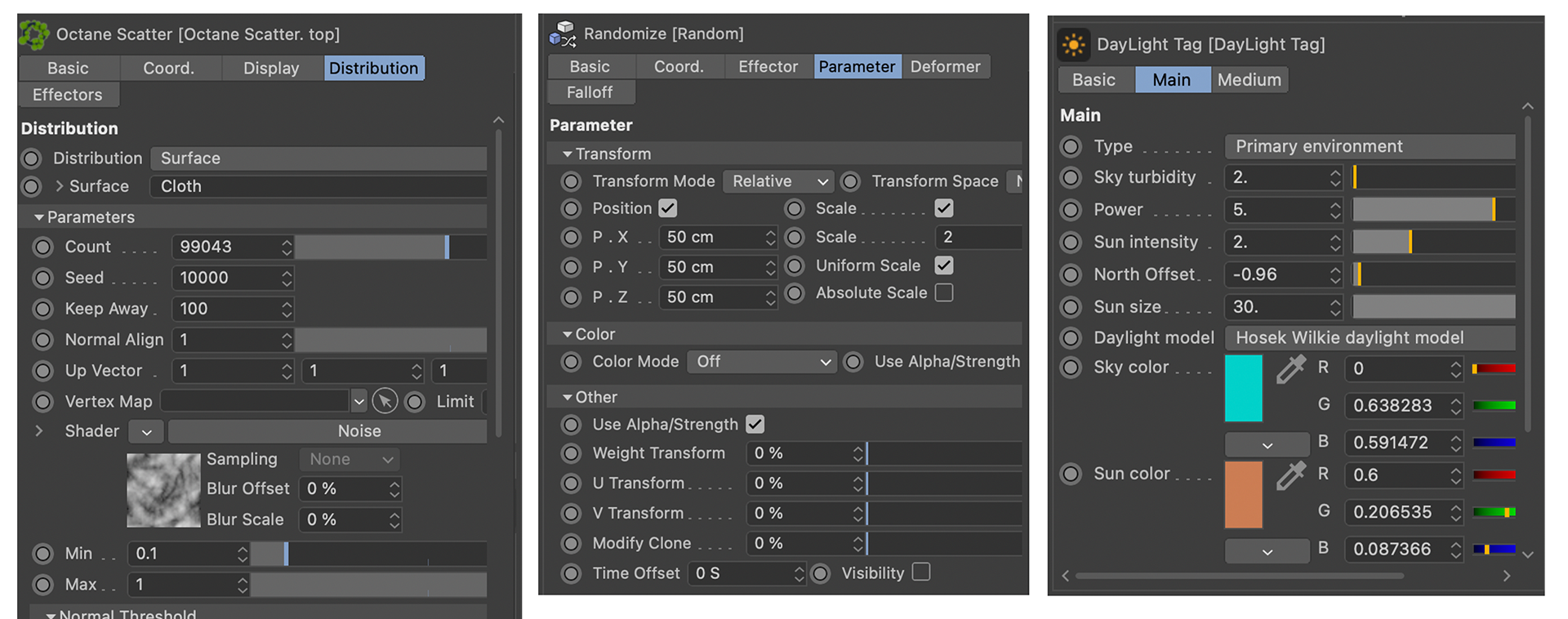1568x619 pixels.
Task: Open the Vertex Map dropdown arrow
Action: coord(359,402)
